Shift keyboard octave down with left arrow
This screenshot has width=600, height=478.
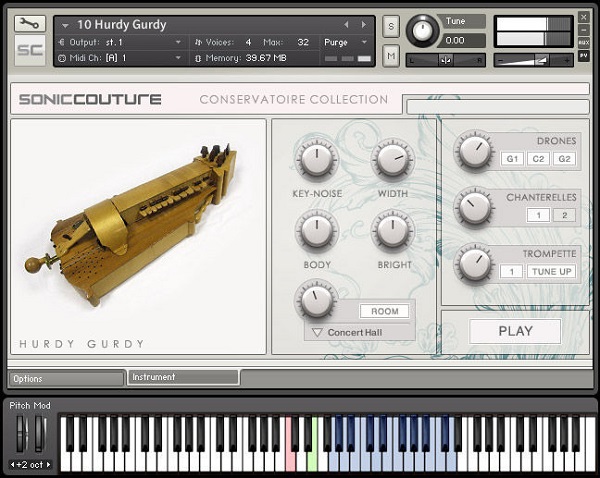click(12, 465)
